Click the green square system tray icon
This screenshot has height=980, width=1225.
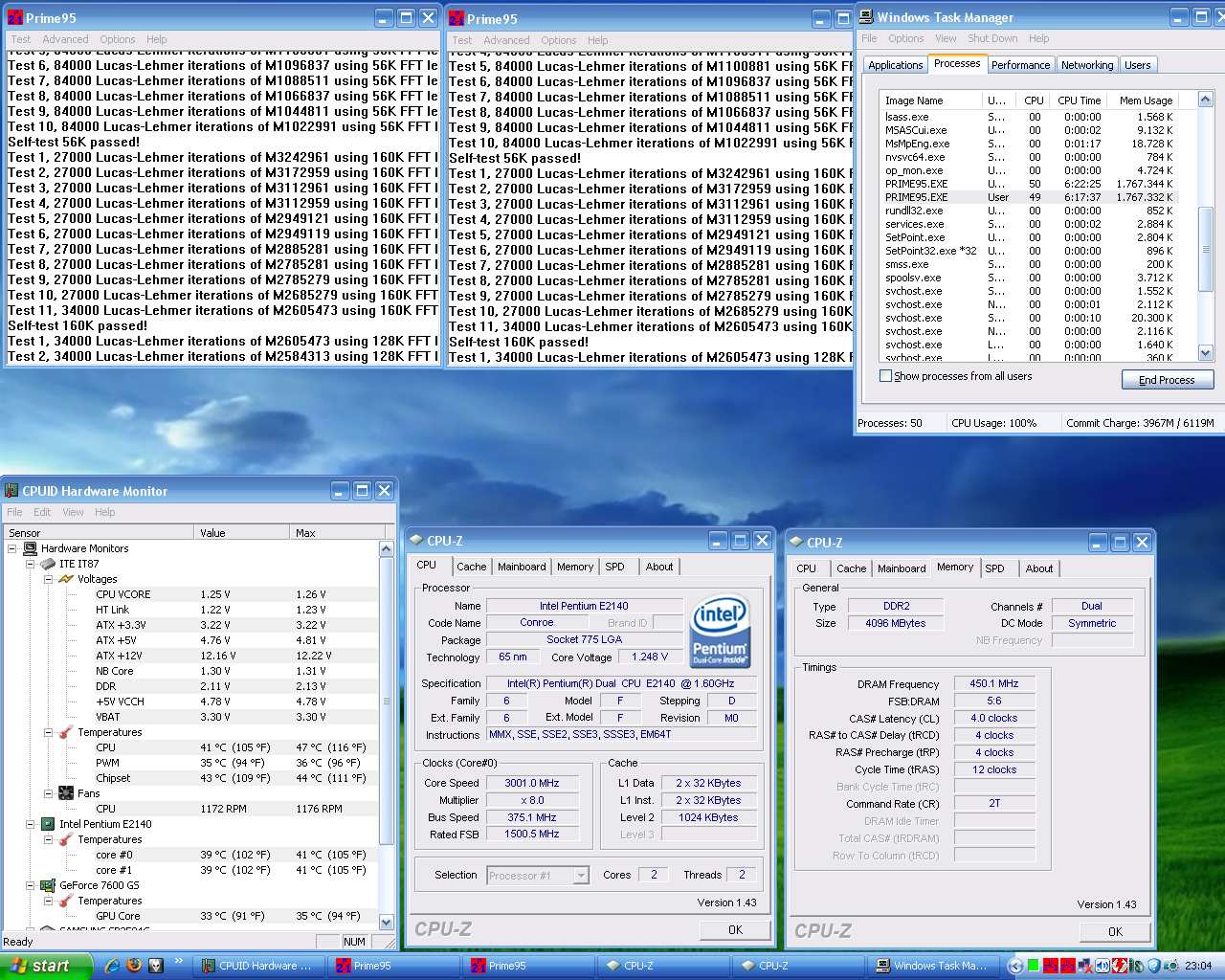coord(1034,966)
